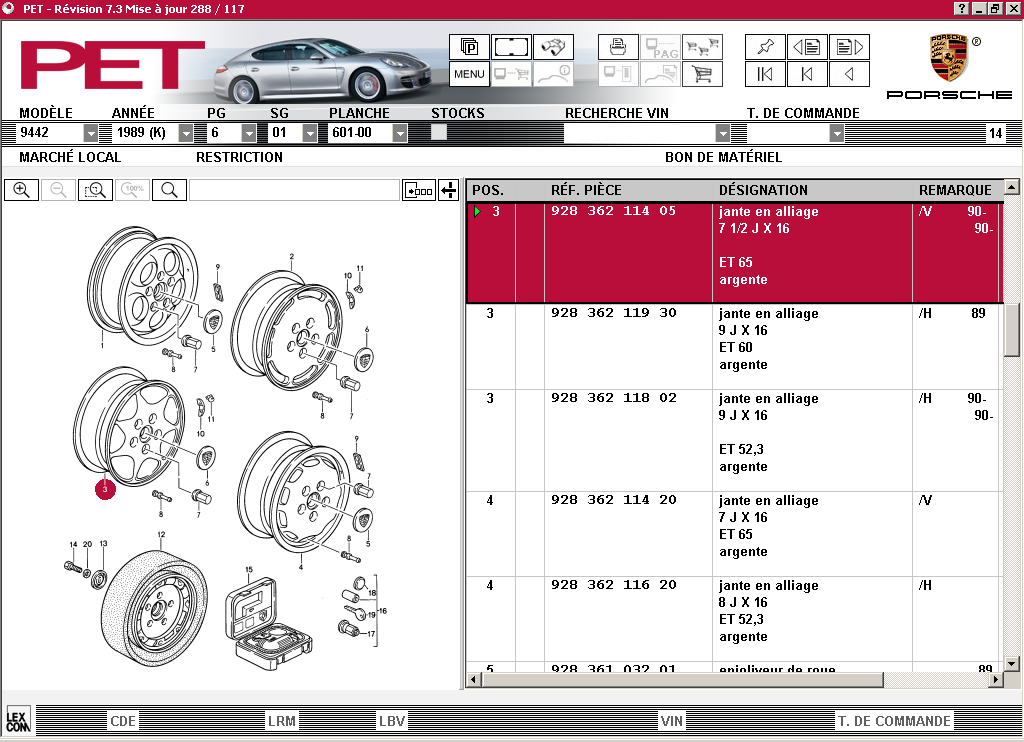Expand the SG dropdown
Image resolution: width=1024 pixels, height=742 pixels.
(x=310, y=133)
